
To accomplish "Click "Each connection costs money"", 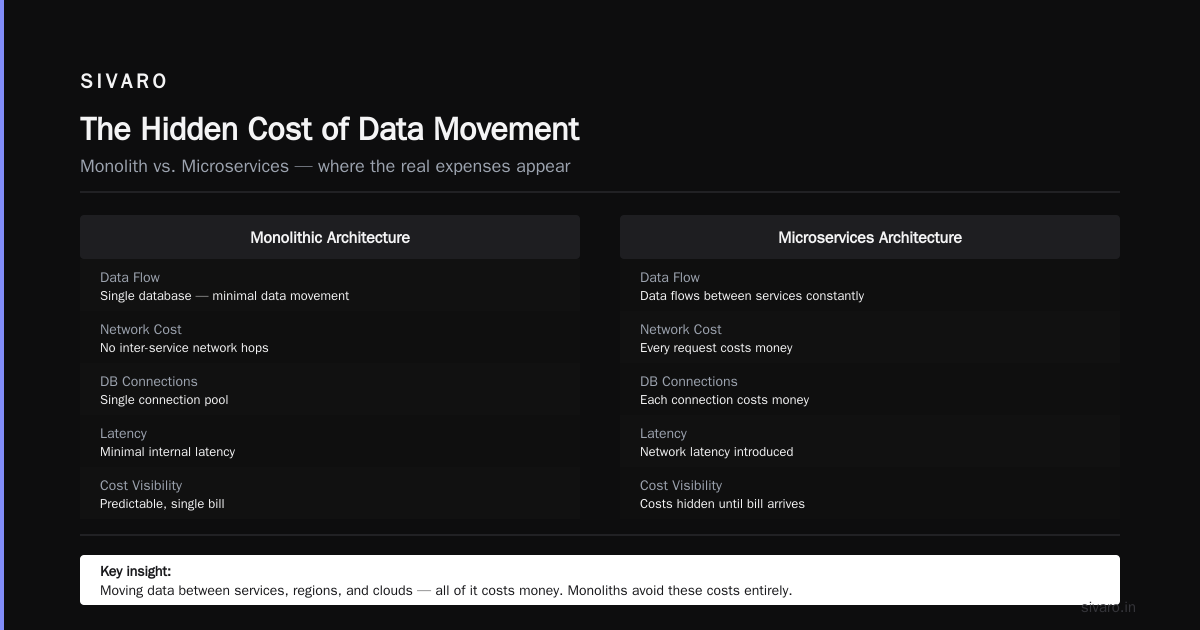I will [x=725, y=400].
